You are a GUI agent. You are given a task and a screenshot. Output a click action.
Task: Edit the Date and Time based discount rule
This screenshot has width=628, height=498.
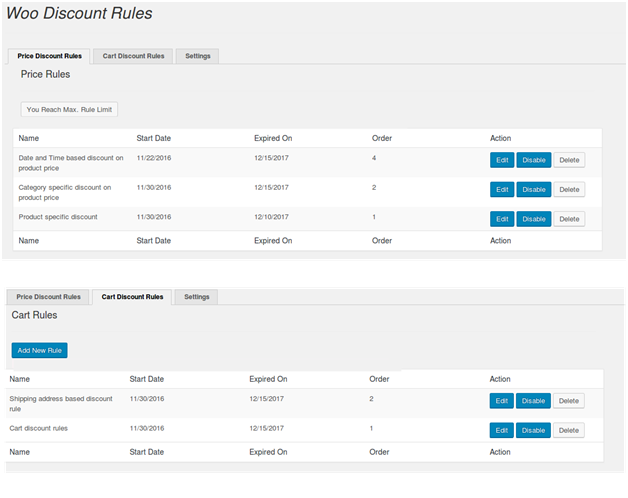click(502, 160)
